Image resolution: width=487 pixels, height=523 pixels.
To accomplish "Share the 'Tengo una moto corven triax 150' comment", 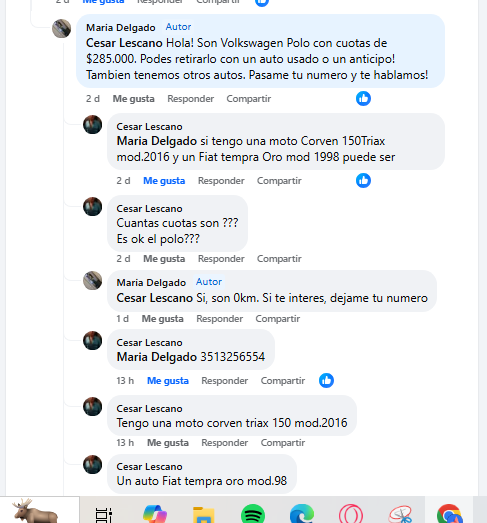I will (x=283, y=443).
